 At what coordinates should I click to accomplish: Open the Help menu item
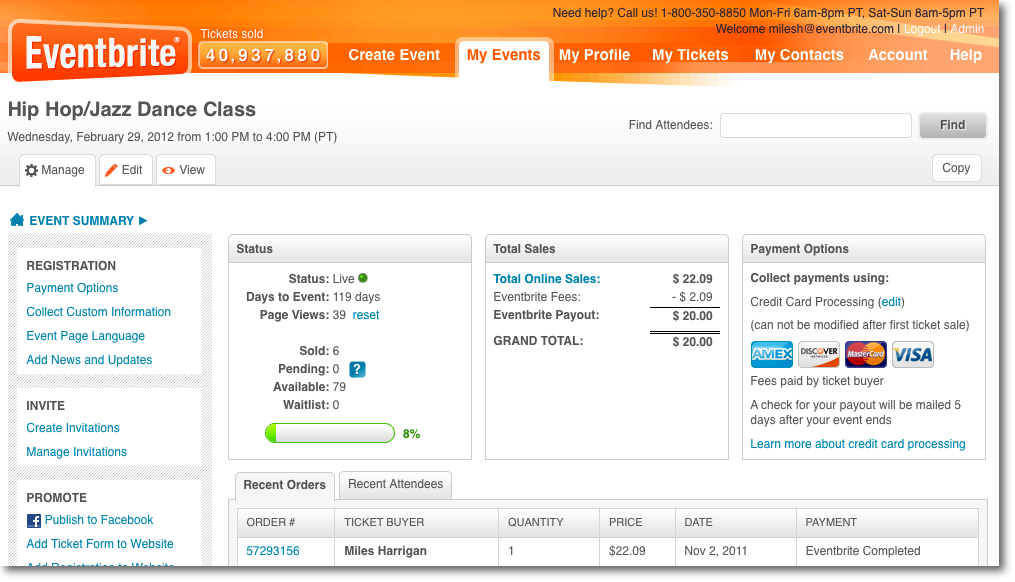(965, 55)
